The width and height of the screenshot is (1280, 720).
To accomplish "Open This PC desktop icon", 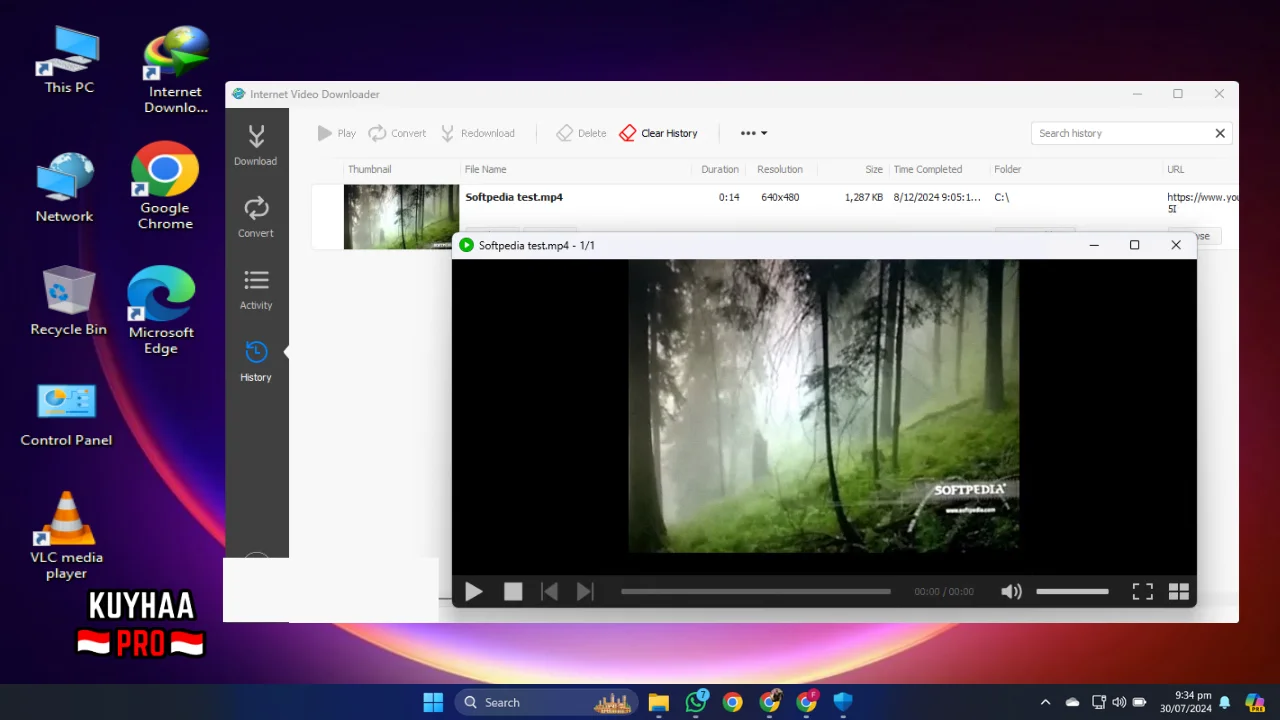I will (x=69, y=60).
